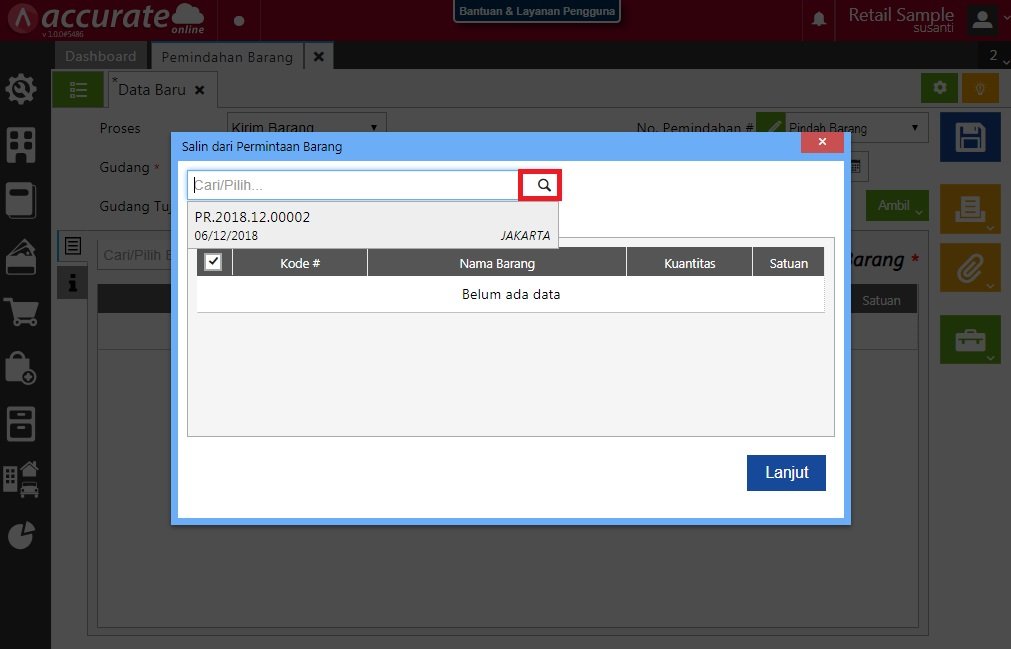Open the green list view icon
Viewport: 1011px width, 649px height.
[x=78, y=89]
